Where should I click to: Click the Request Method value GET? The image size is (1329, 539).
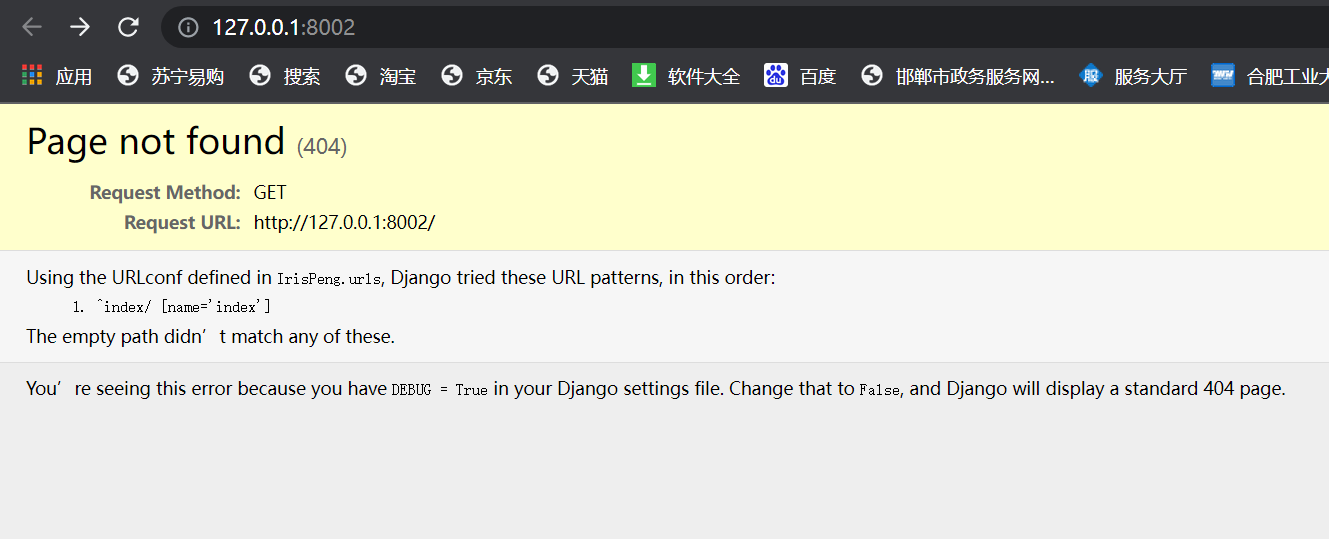click(x=270, y=192)
